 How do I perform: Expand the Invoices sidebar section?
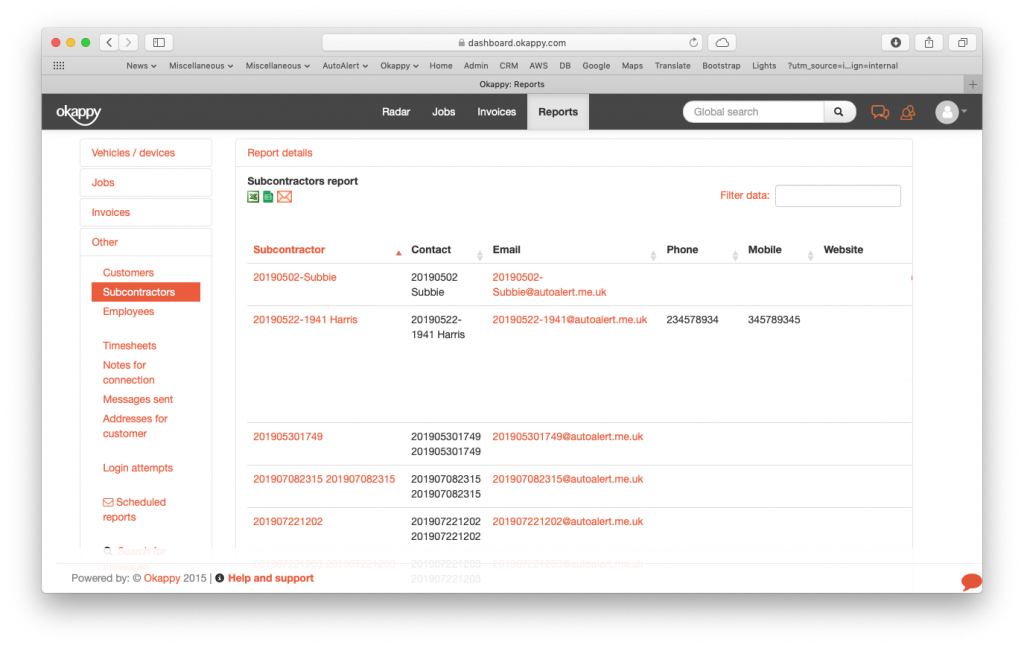click(146, 212)
